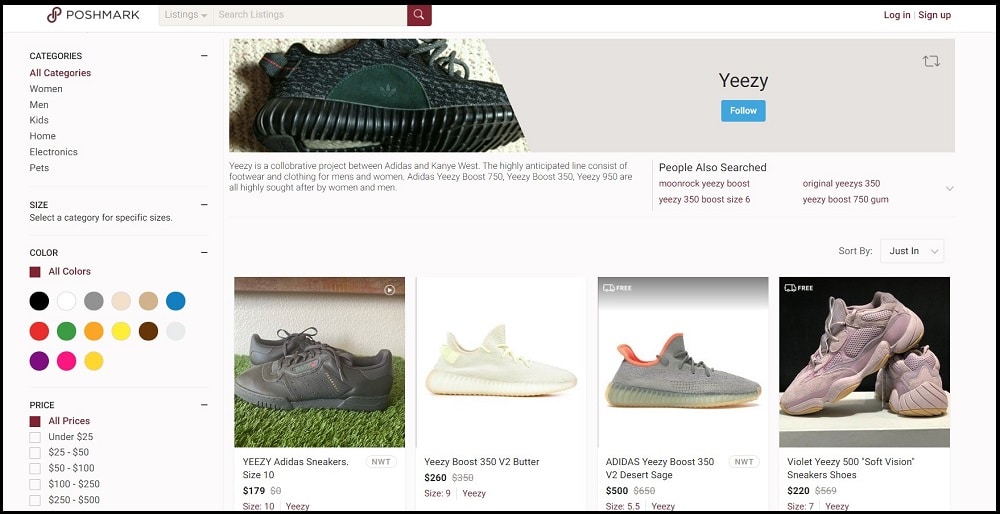Select the Electronics category
The height and width of the screenshot is (514, 1000).
[54, 152]
